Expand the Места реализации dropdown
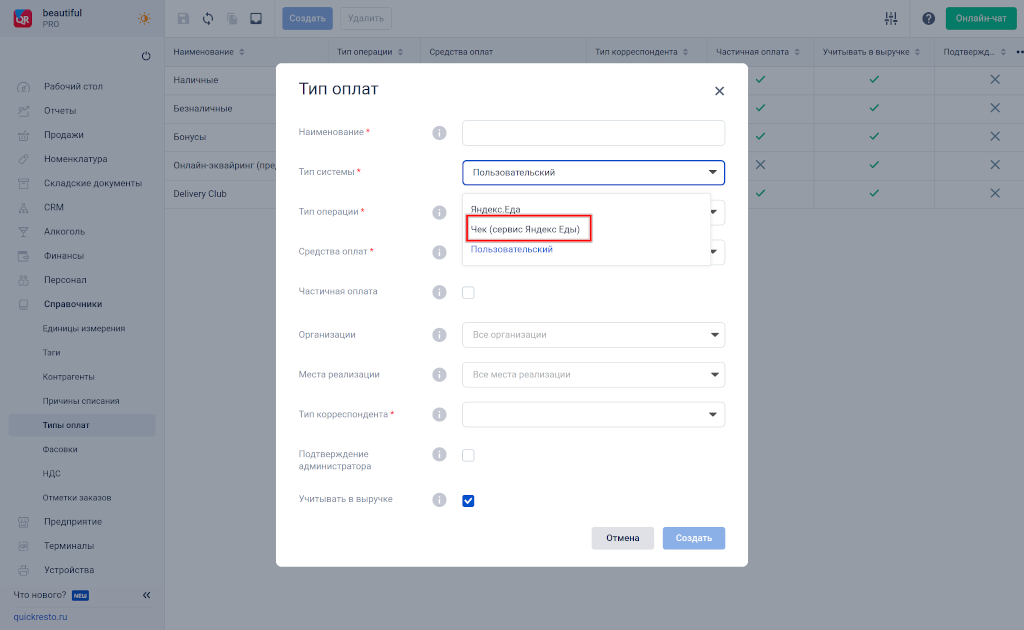 (x=593, y=374)
